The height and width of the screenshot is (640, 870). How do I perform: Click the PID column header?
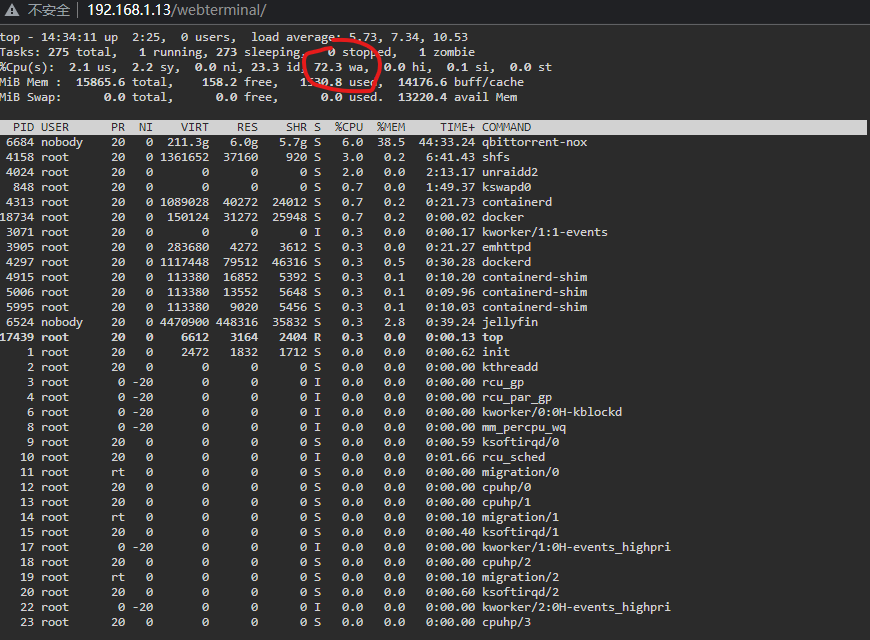[23, 127]
